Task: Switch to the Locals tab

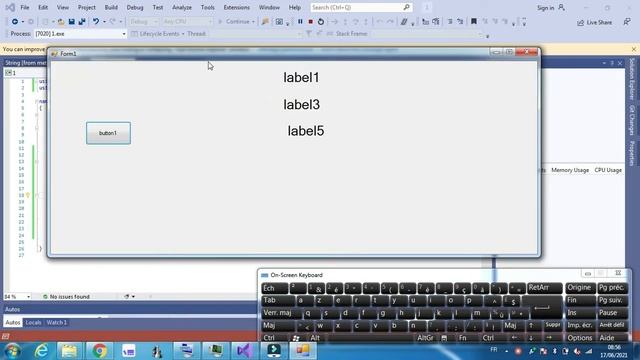Action: coord(33,322)
